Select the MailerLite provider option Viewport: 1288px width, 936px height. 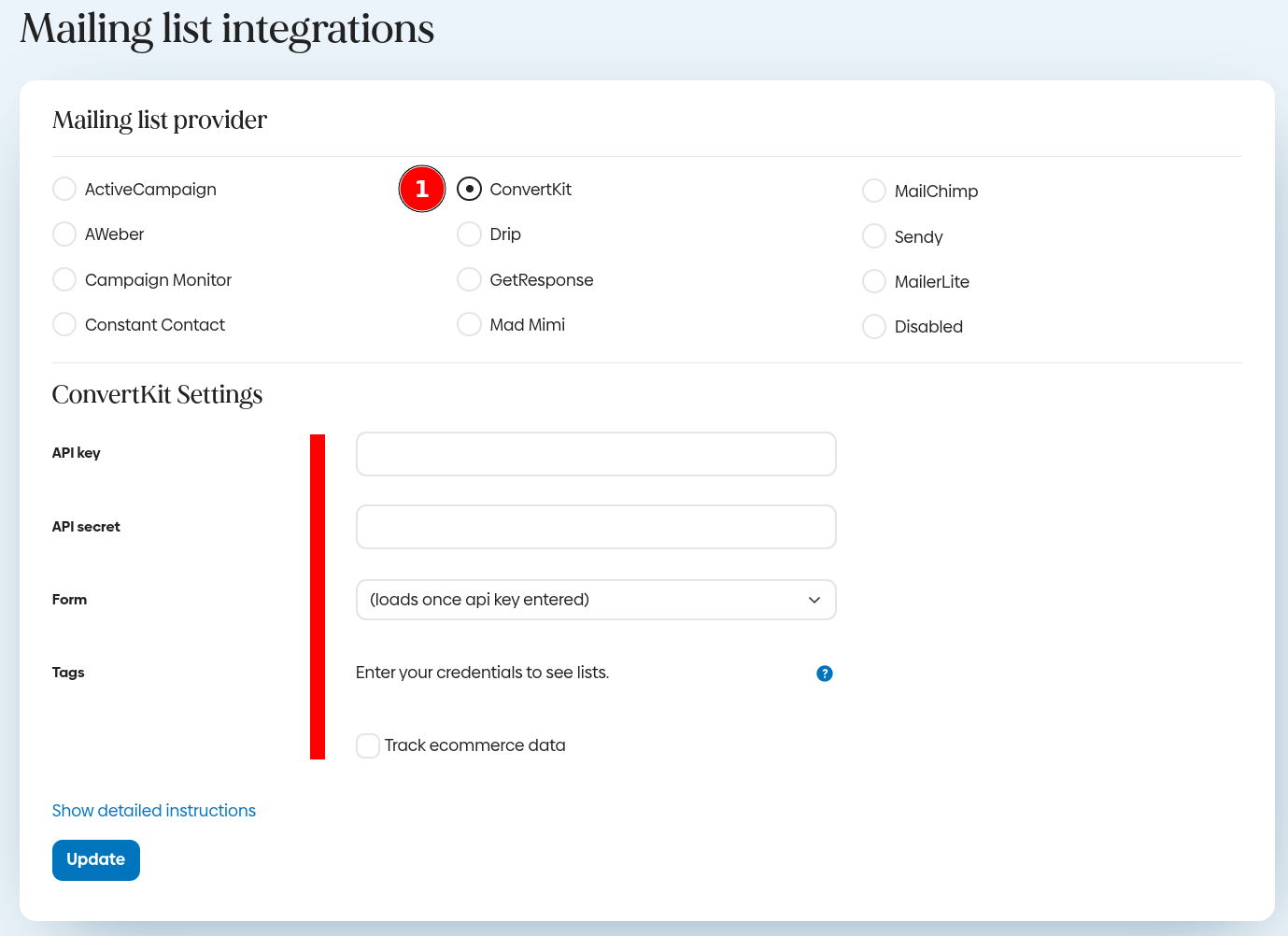coord(874,281)
